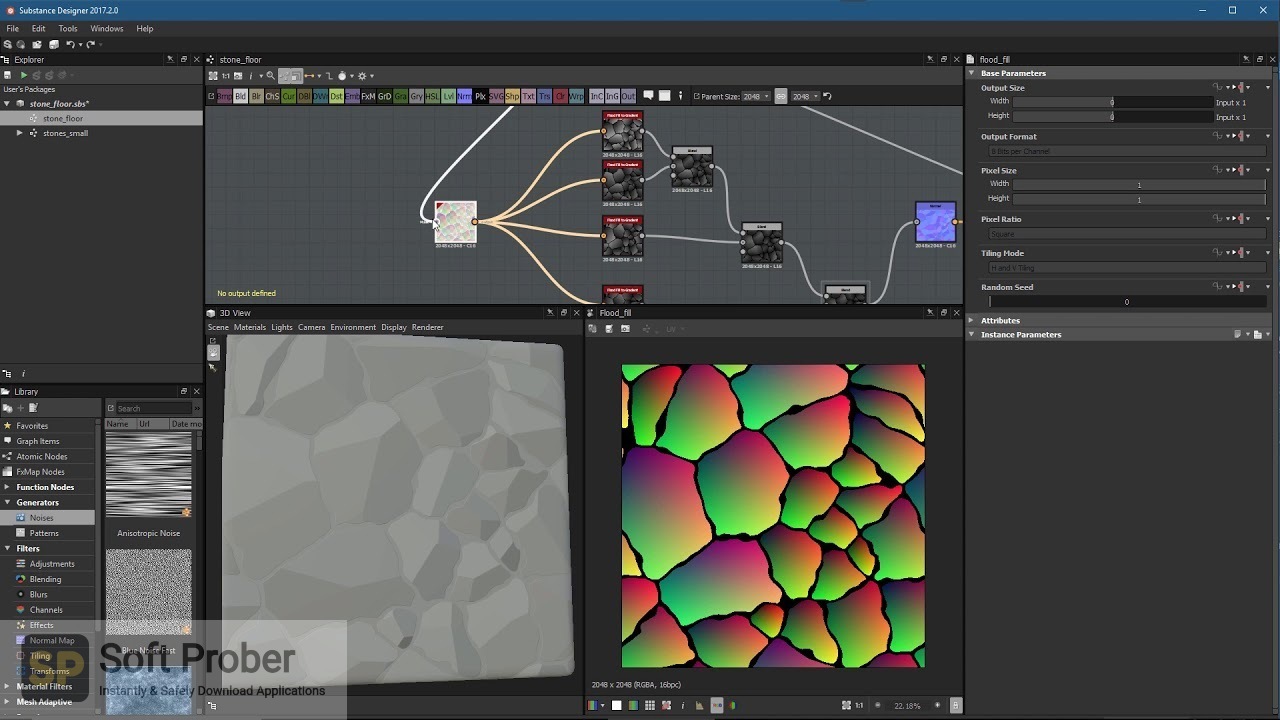Screen dimensions: 1280x720
Task: Open the File menu
Action: pyautogui.click(x=13, y=28)
